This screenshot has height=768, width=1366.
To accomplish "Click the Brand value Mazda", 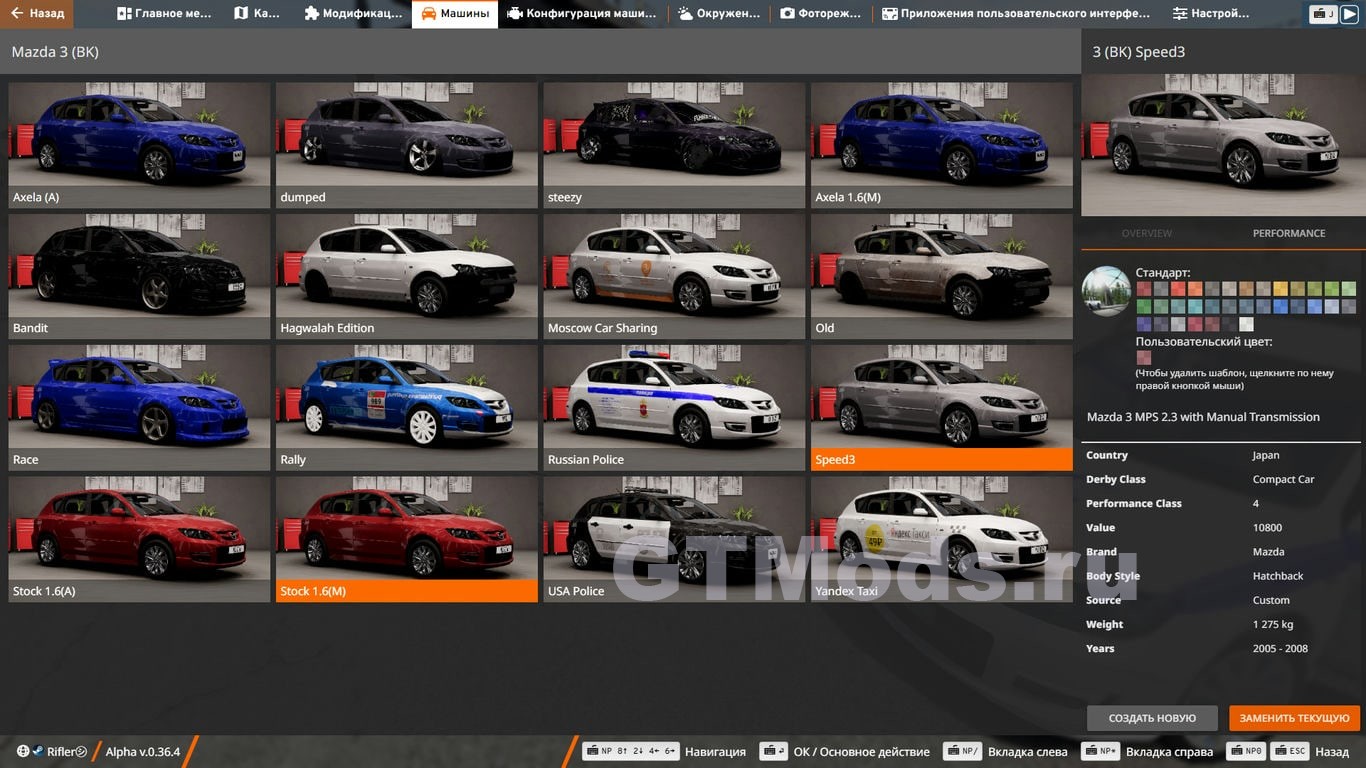I will tap(1269, 551).
